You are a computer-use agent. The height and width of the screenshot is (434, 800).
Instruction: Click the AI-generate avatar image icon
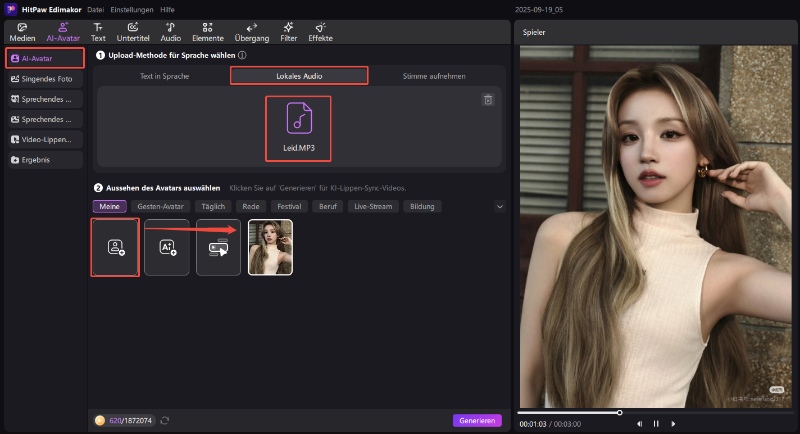pos(167,247)
